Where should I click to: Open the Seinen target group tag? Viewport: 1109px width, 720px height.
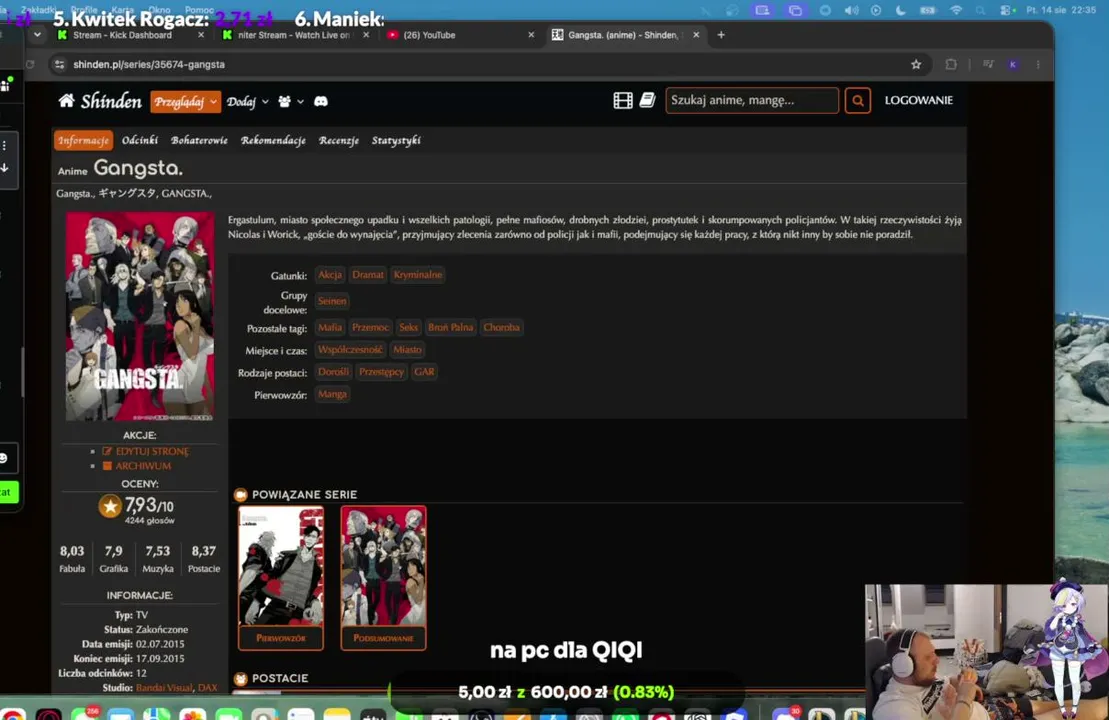[332, 301]
